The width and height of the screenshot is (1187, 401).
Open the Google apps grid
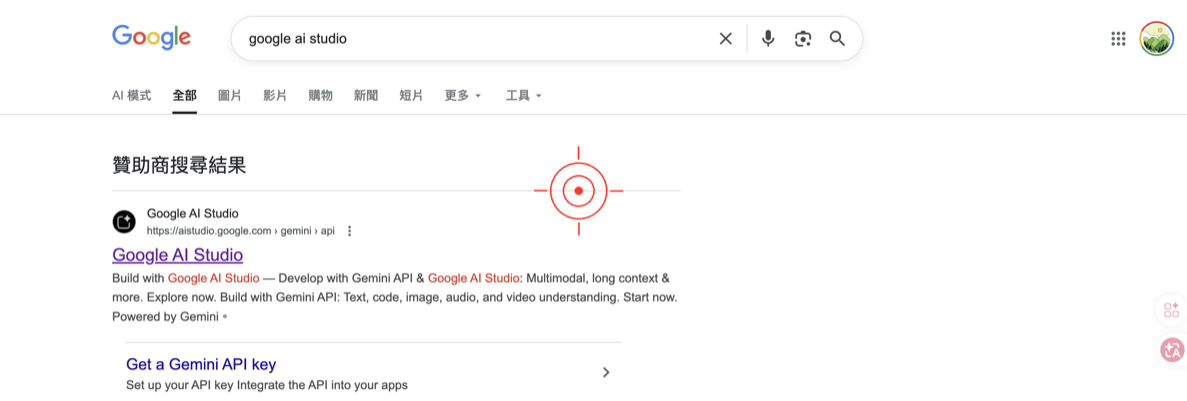[x=1118, y=39]
